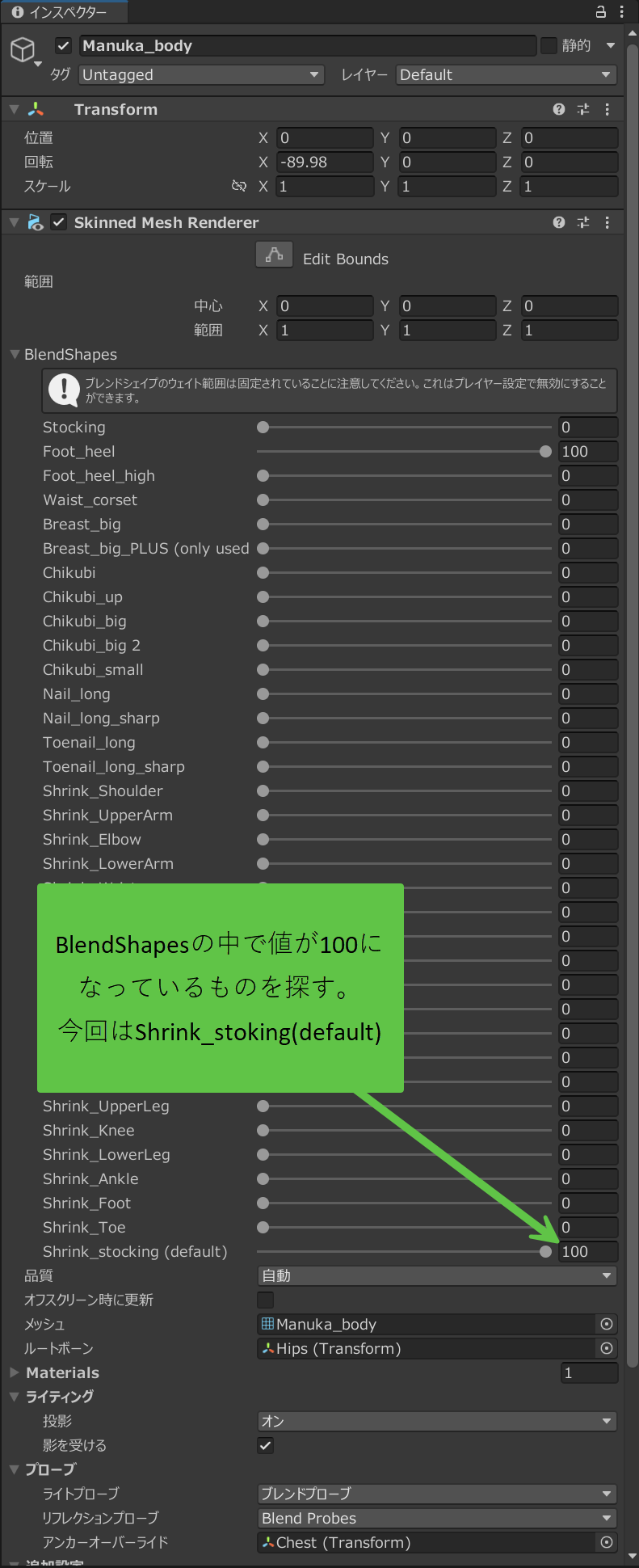Toggle the Manuka_body active checkbox
639x1568 pixels.
pyautogui.click(x=64, y=46)
